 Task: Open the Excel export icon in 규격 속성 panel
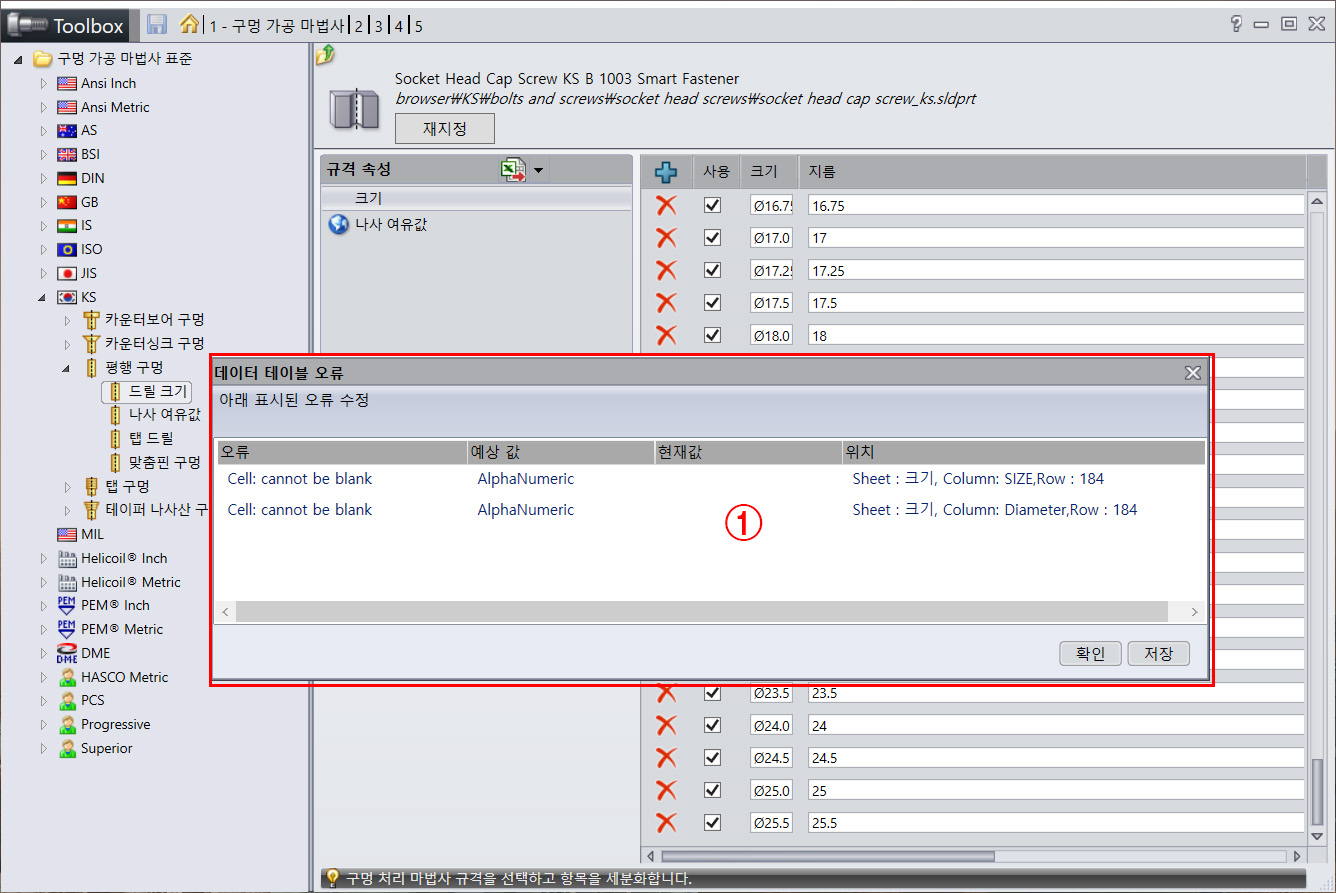(512, 169)
